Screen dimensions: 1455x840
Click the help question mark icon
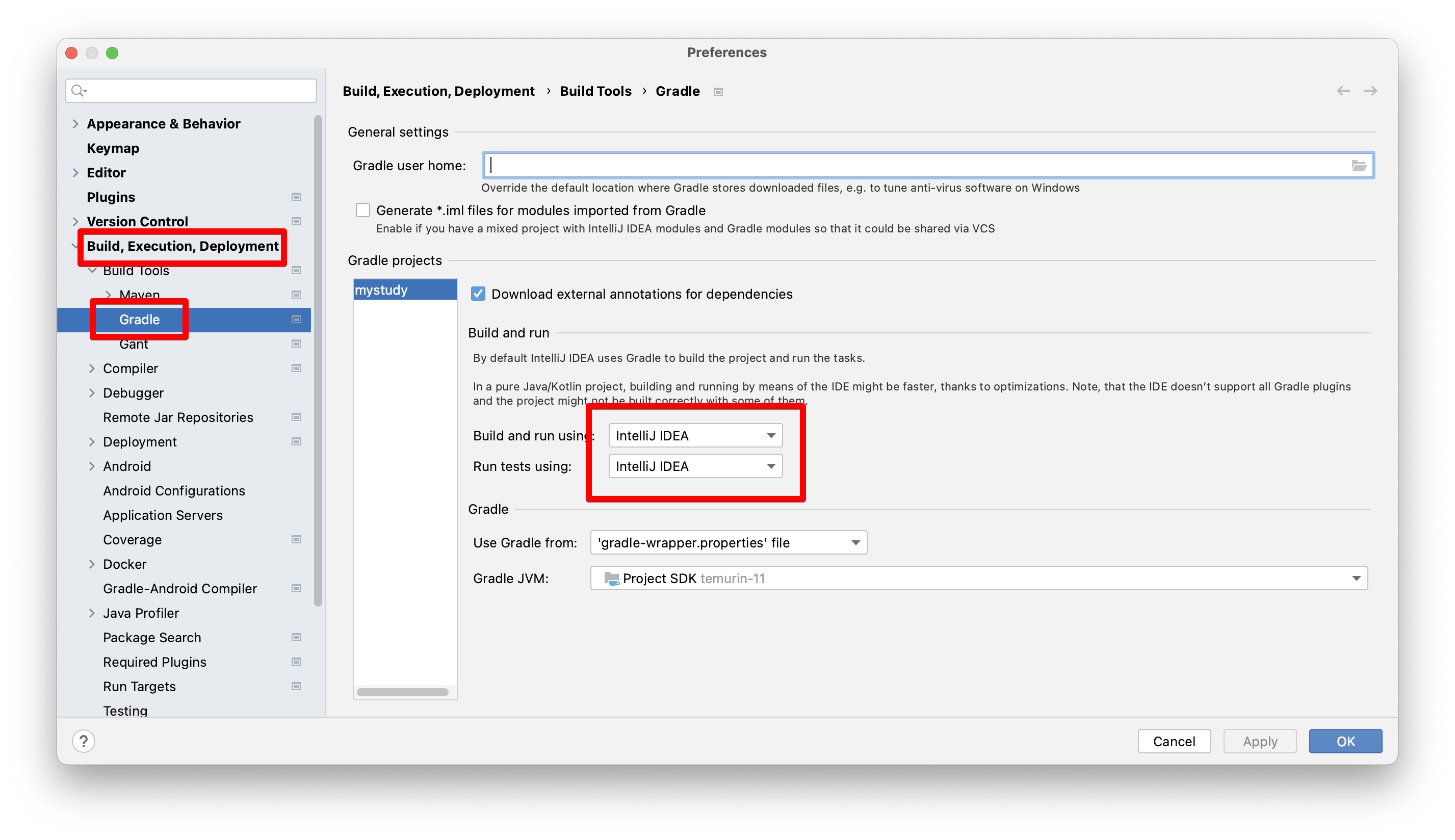(84, 741)
